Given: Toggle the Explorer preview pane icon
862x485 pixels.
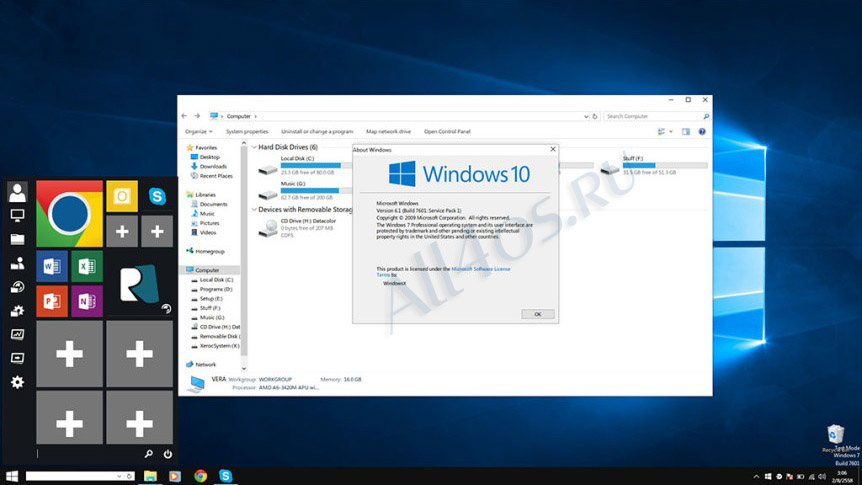Looking at the screenshot, I should click(x=686, y=132).
